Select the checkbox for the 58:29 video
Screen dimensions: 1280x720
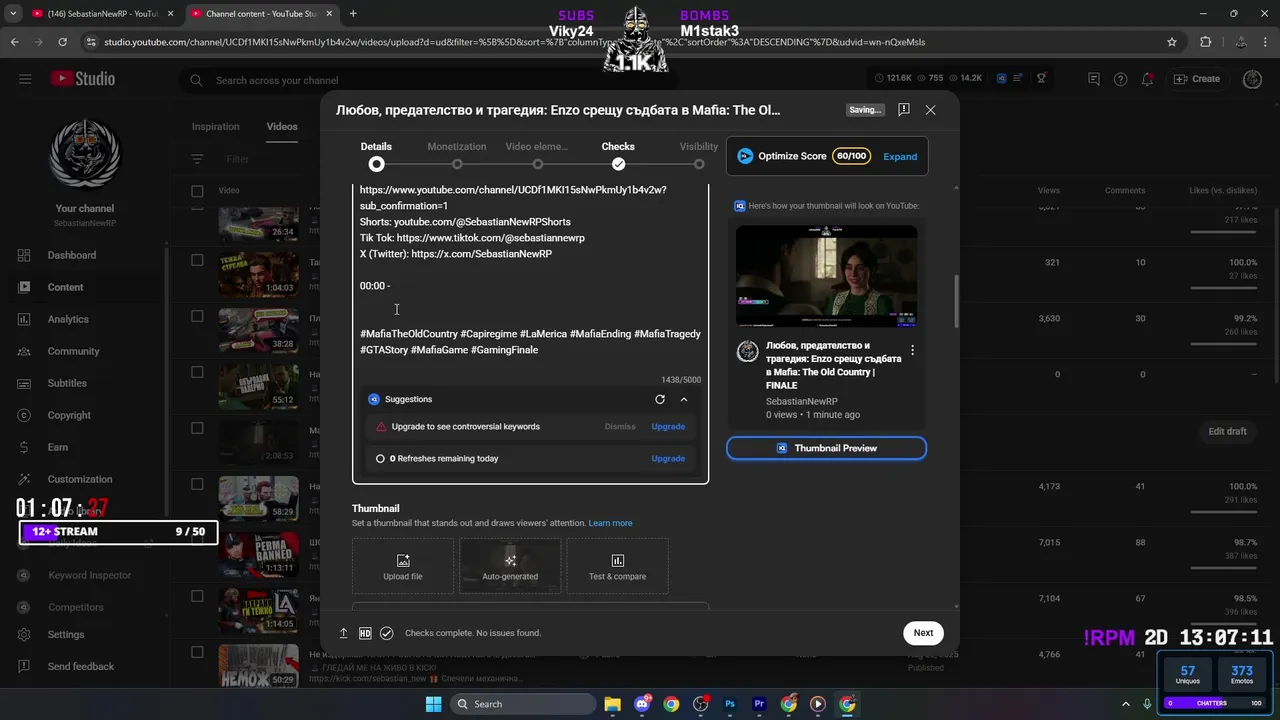click(197, 484)
